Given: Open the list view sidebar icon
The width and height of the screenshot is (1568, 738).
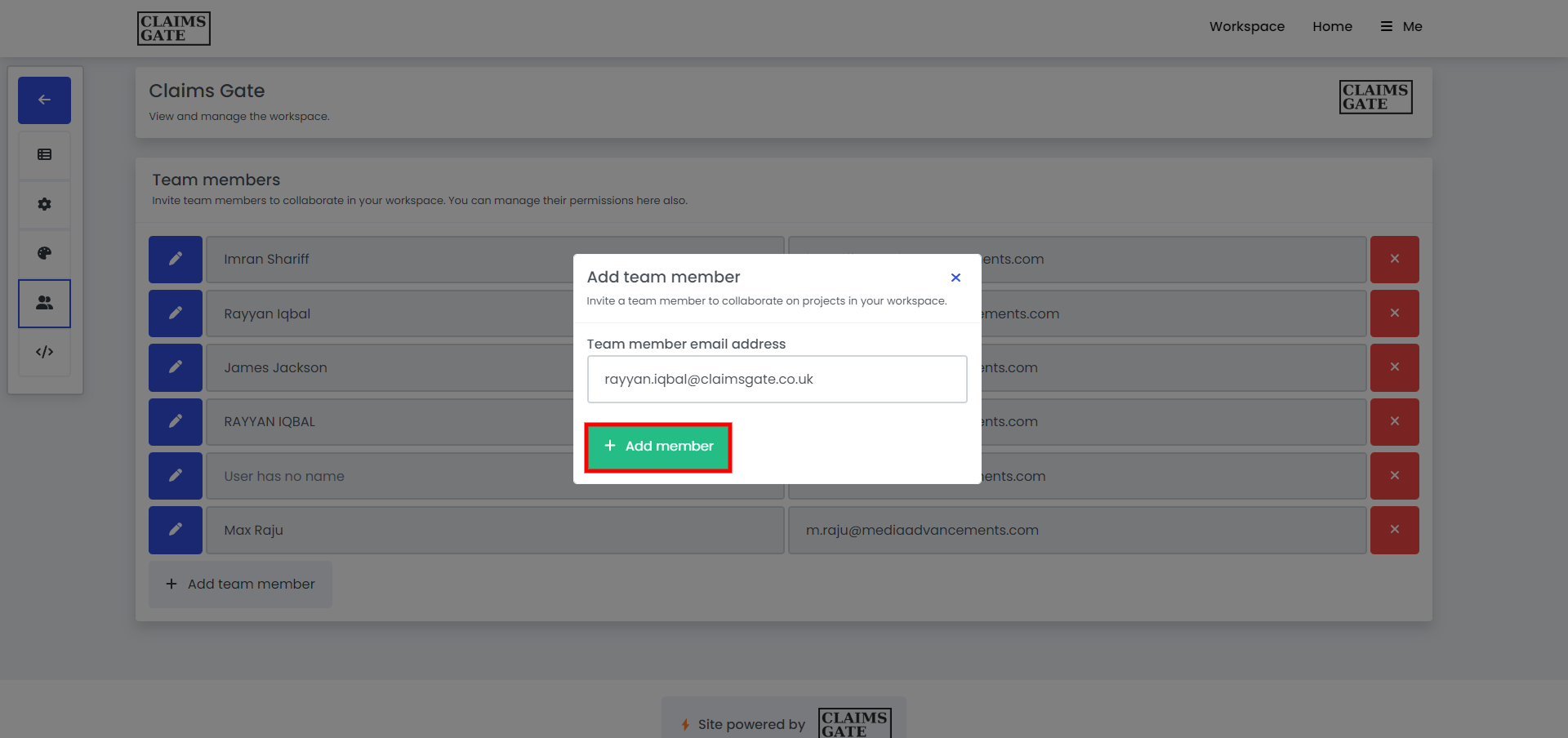Looking at the screenshot, I should pos(44,155).
